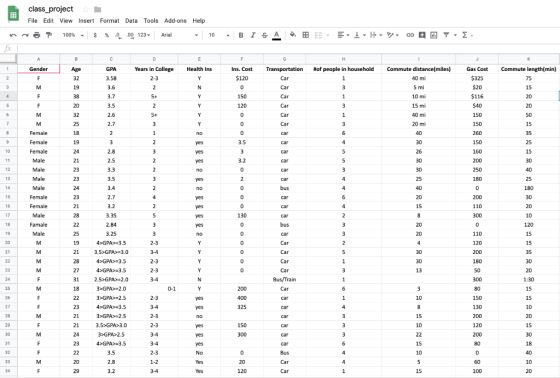Open more number formats 123 dropdown
The image size is (560, 378).
(144, 35)
